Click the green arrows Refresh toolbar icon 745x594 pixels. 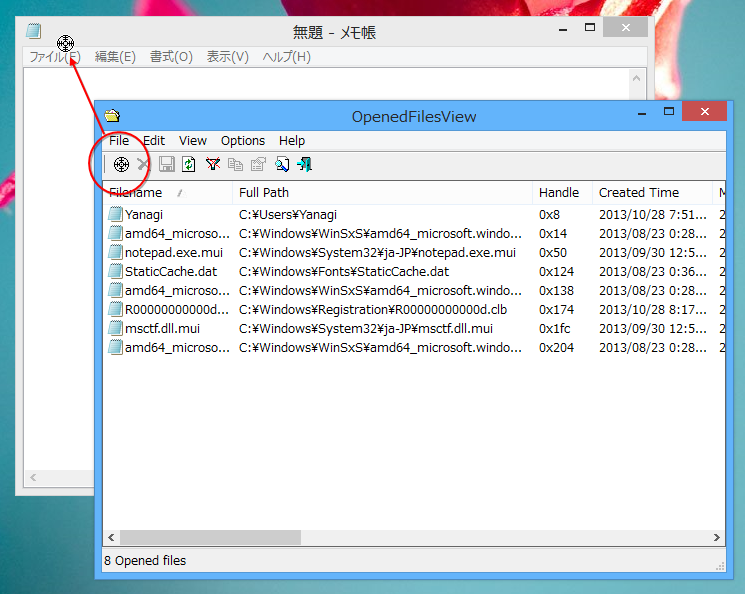(x=189, y=164)
